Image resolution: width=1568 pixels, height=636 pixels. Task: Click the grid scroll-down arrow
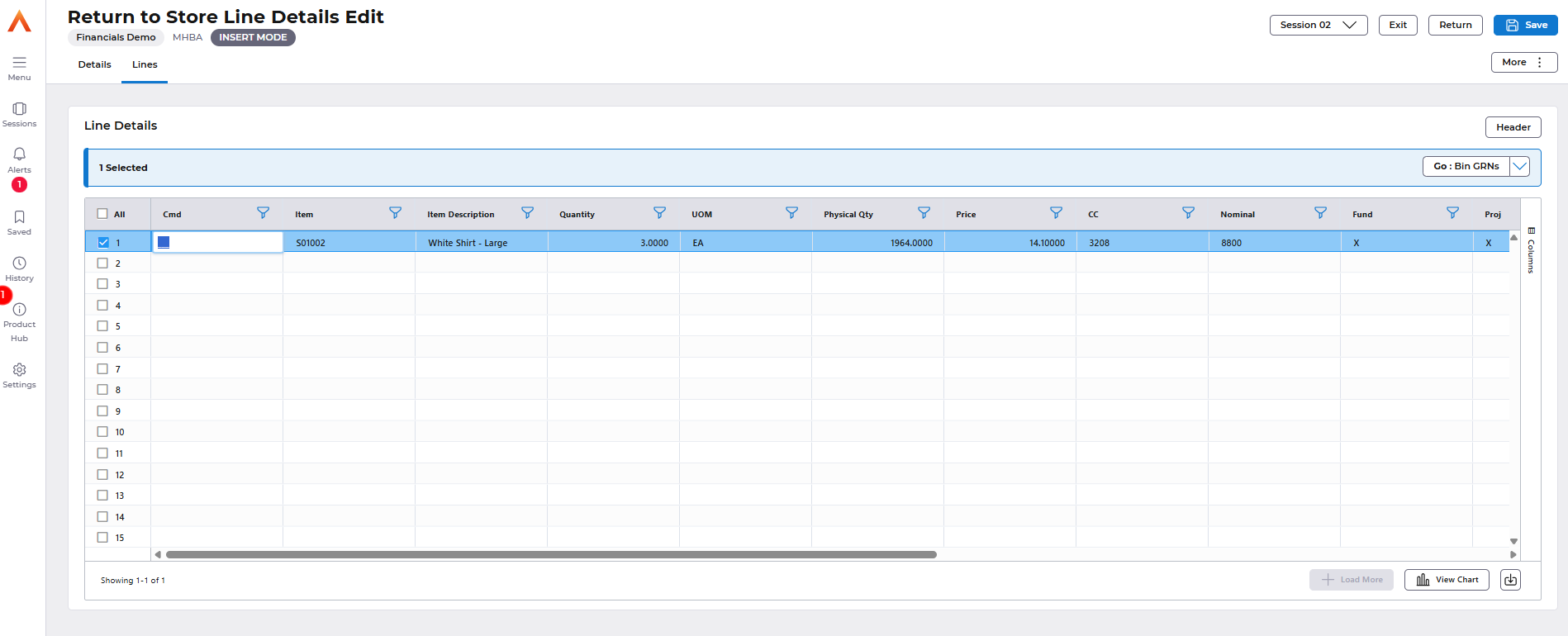pyautogui.click(x=1513, y=542)
